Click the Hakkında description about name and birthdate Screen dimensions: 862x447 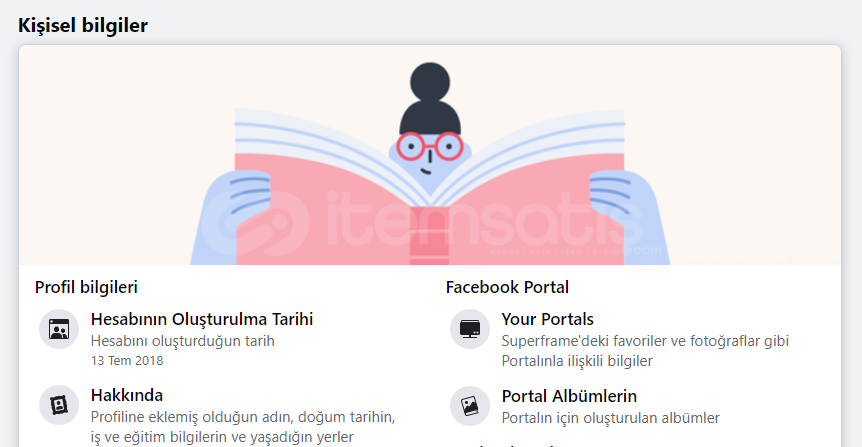pyautogui.click(x=243, y=427)
